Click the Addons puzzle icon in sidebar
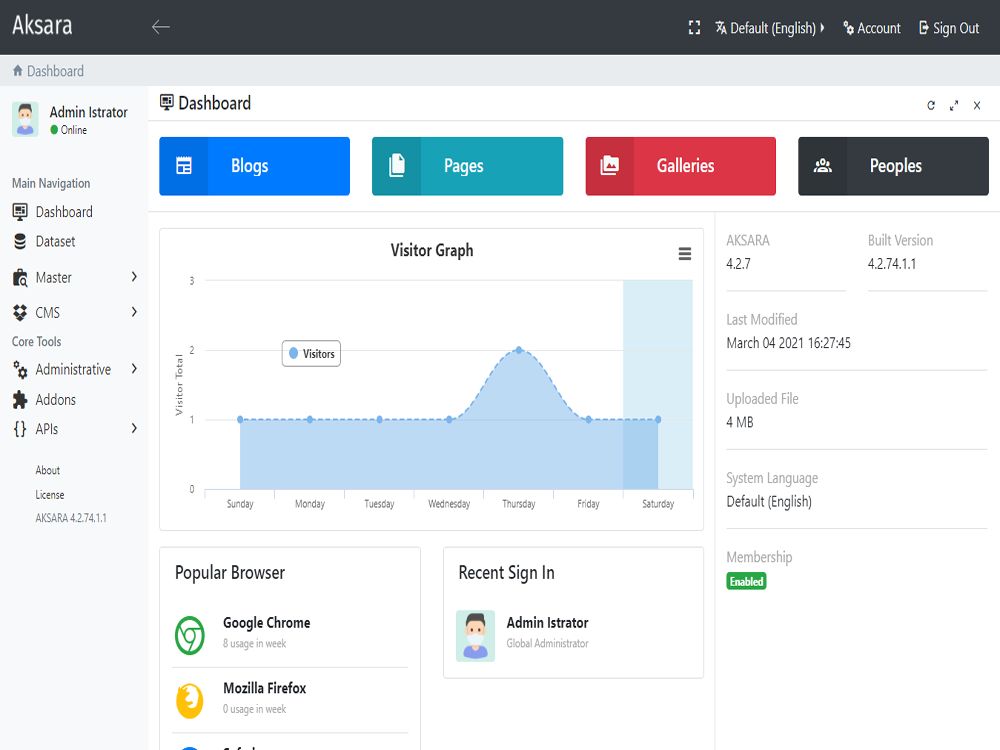 pos(20,400)
